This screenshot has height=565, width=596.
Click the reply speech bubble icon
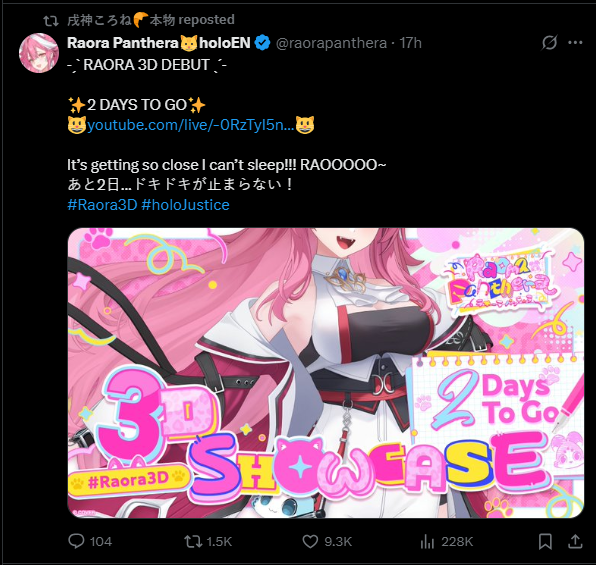point(76,541)
